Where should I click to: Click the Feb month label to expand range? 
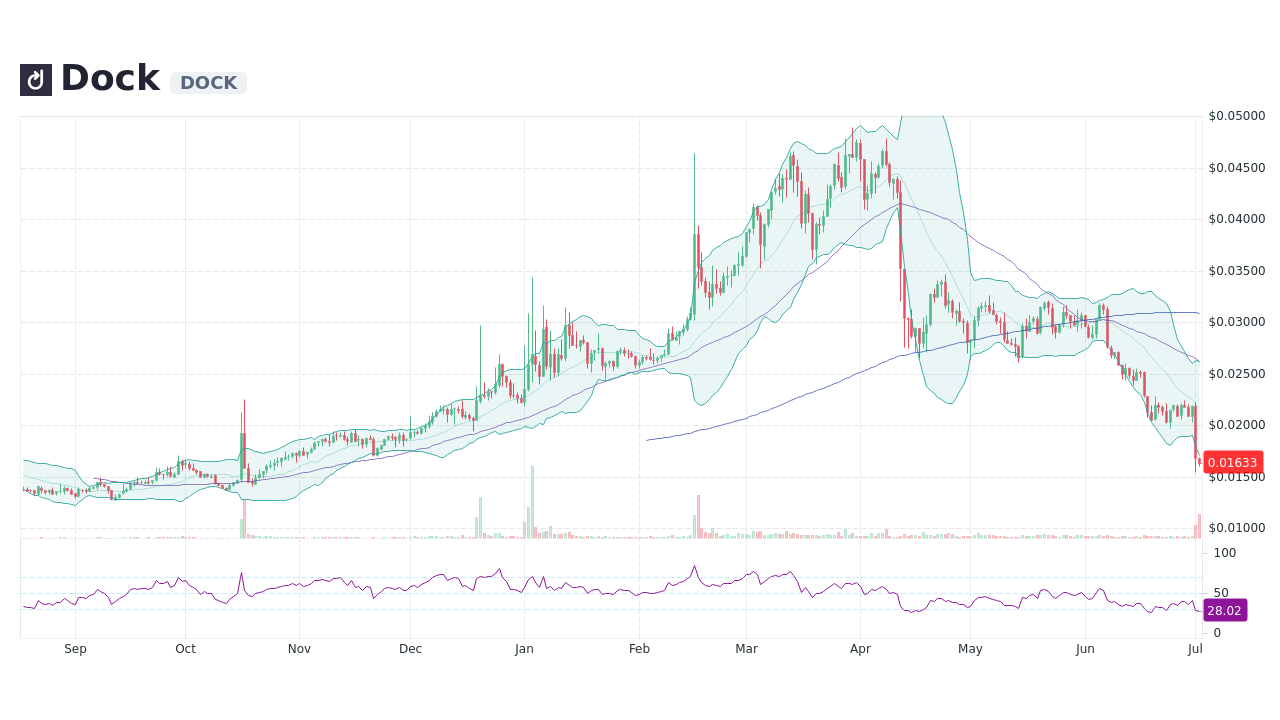(x=638, y=648)
